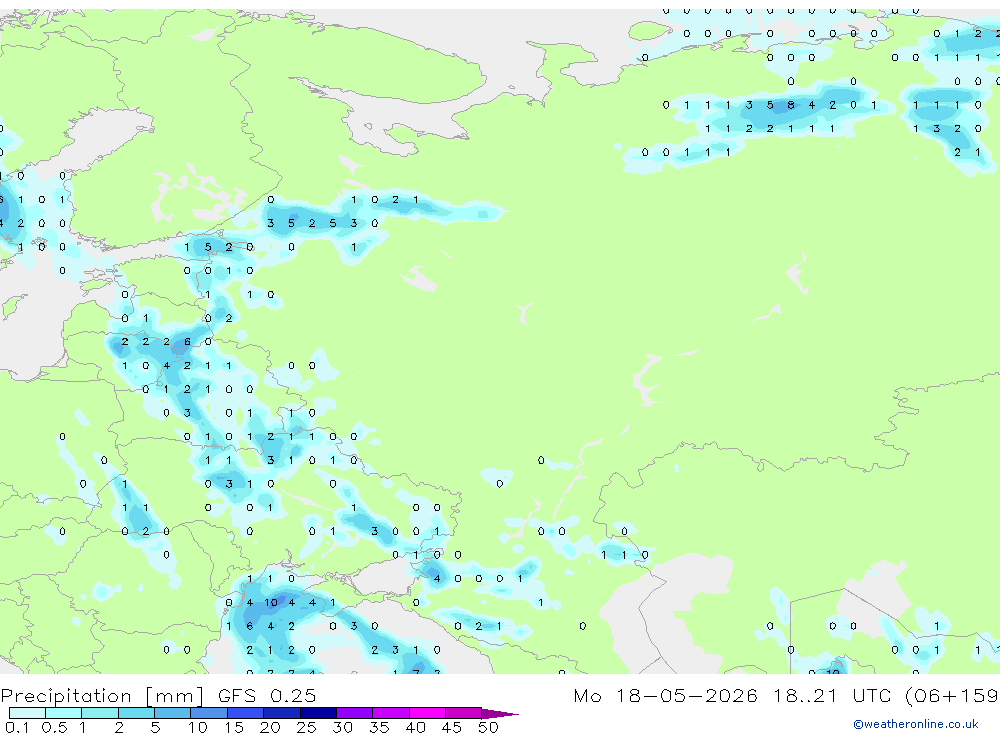1000x733 pixels.
Task: Click the "Precipitation [mm] GFS 0.25" title
Action: (158, 695)
